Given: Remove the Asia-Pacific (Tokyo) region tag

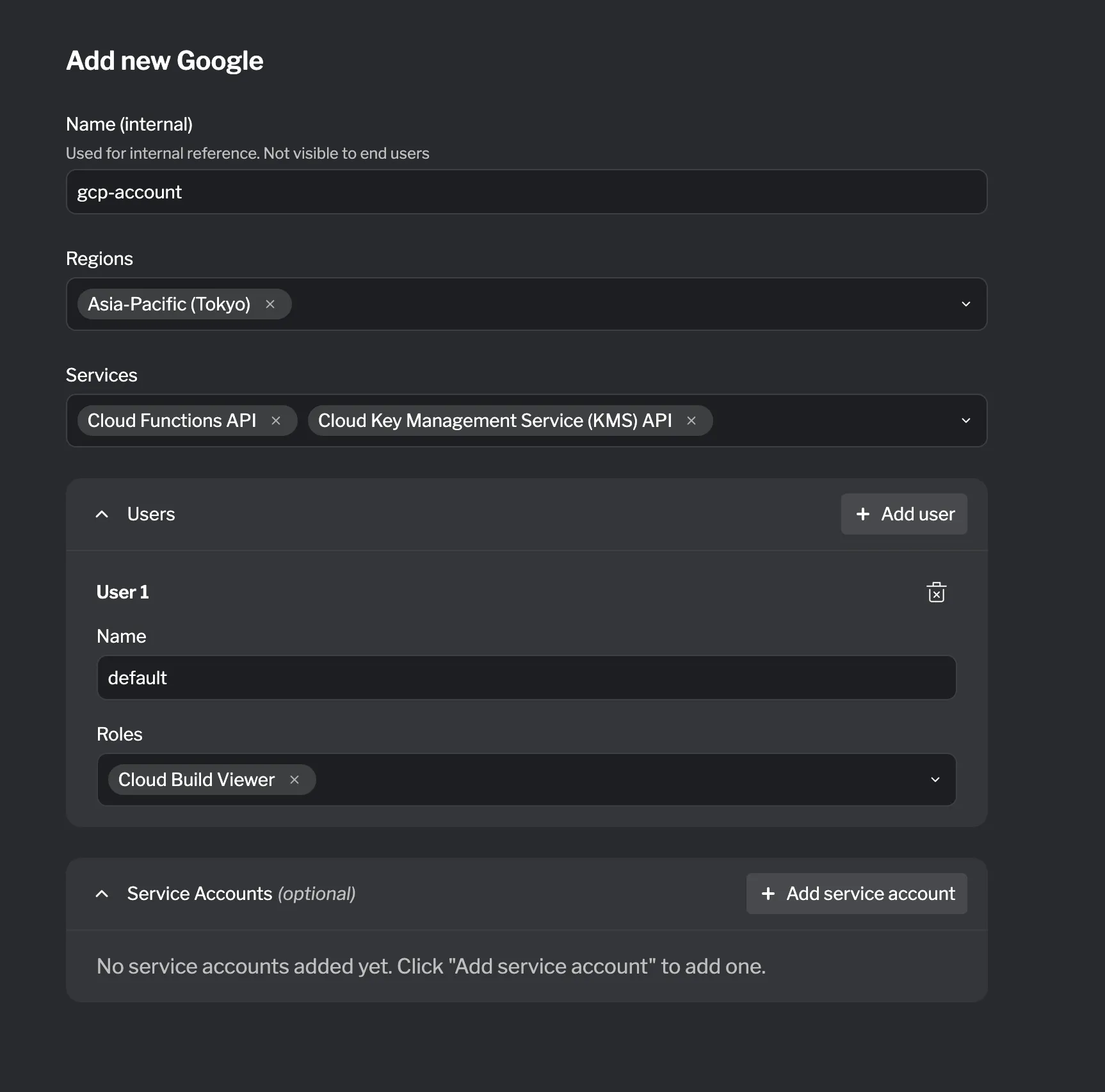Looking at the screenshot, I should point(270,304).
